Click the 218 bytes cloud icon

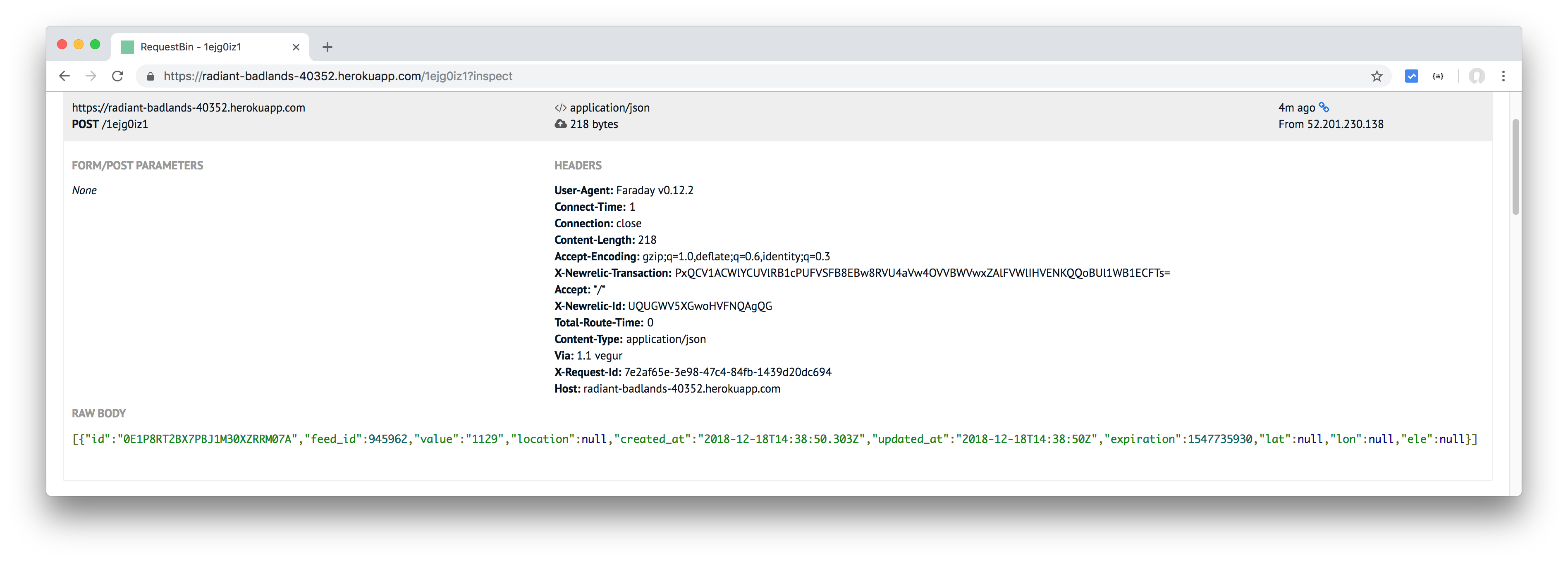(x=560, y=124)
